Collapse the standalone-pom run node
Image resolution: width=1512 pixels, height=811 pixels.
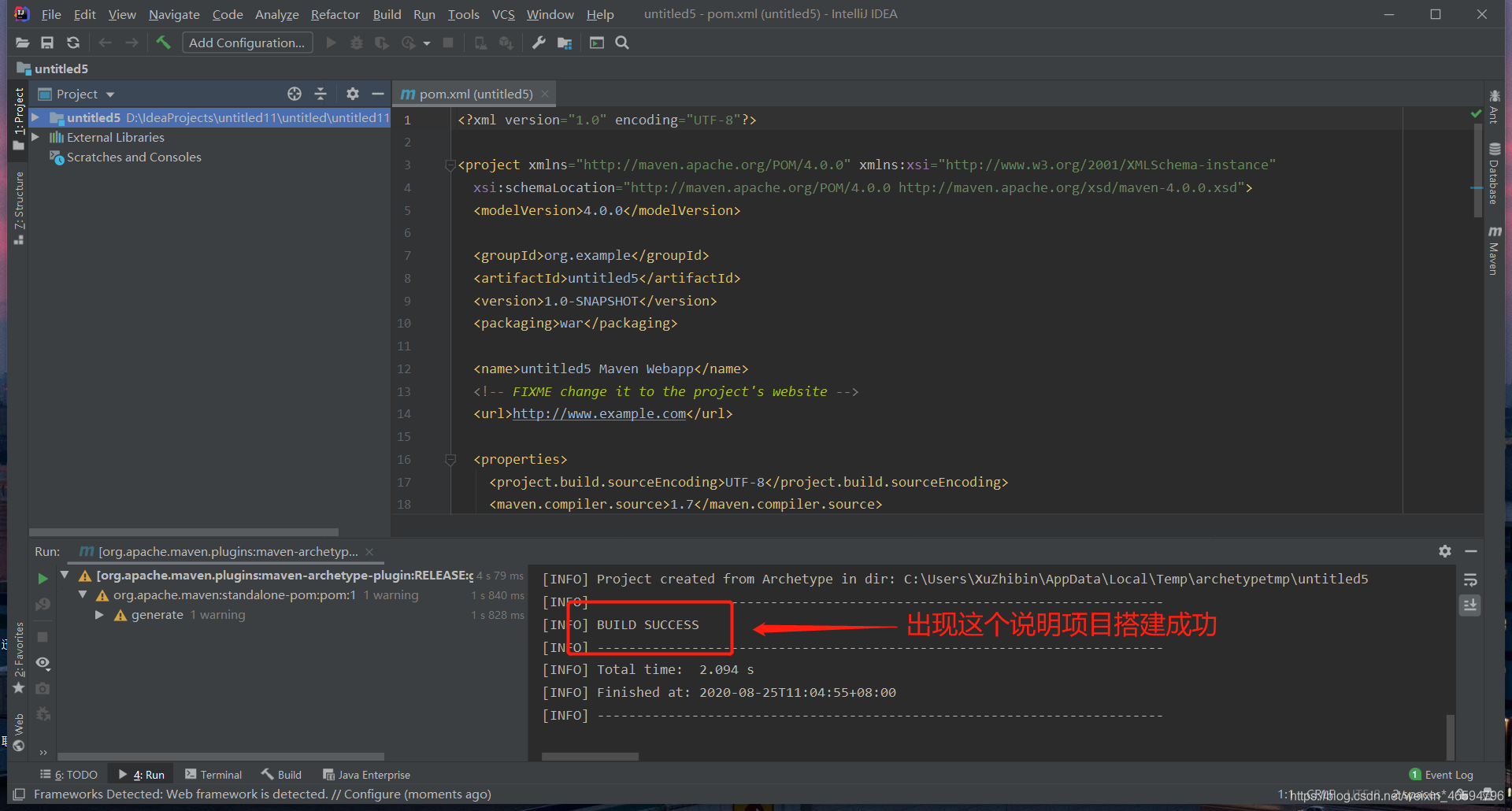(x=83, y=594)
